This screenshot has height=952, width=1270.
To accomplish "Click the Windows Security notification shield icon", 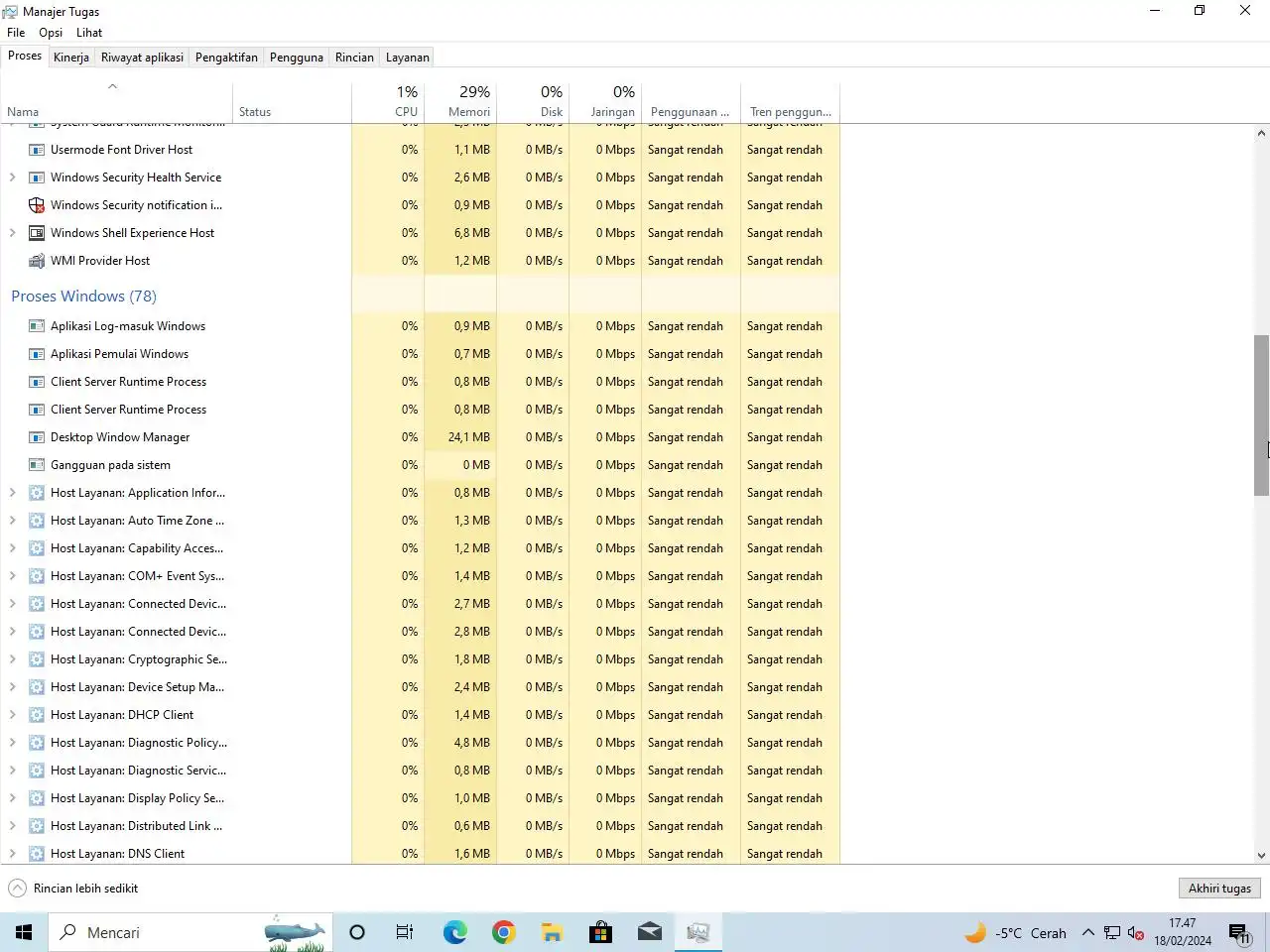I will tap(37, 205).
